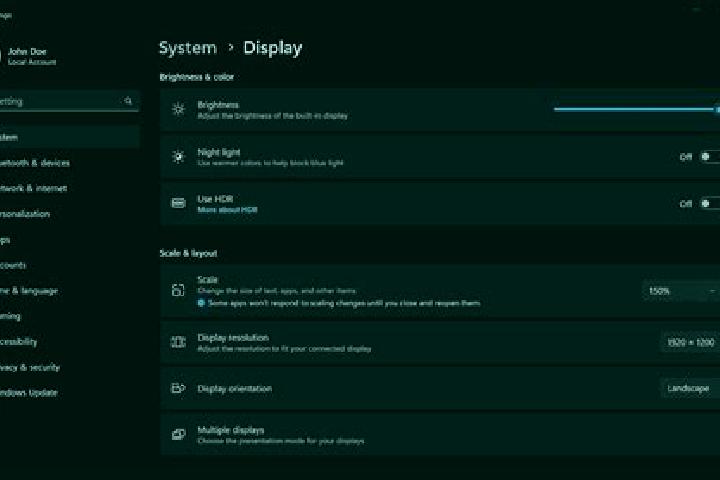
Task: Open the 1920 x 1200 resolution dropdown
Action: [690, 342]
